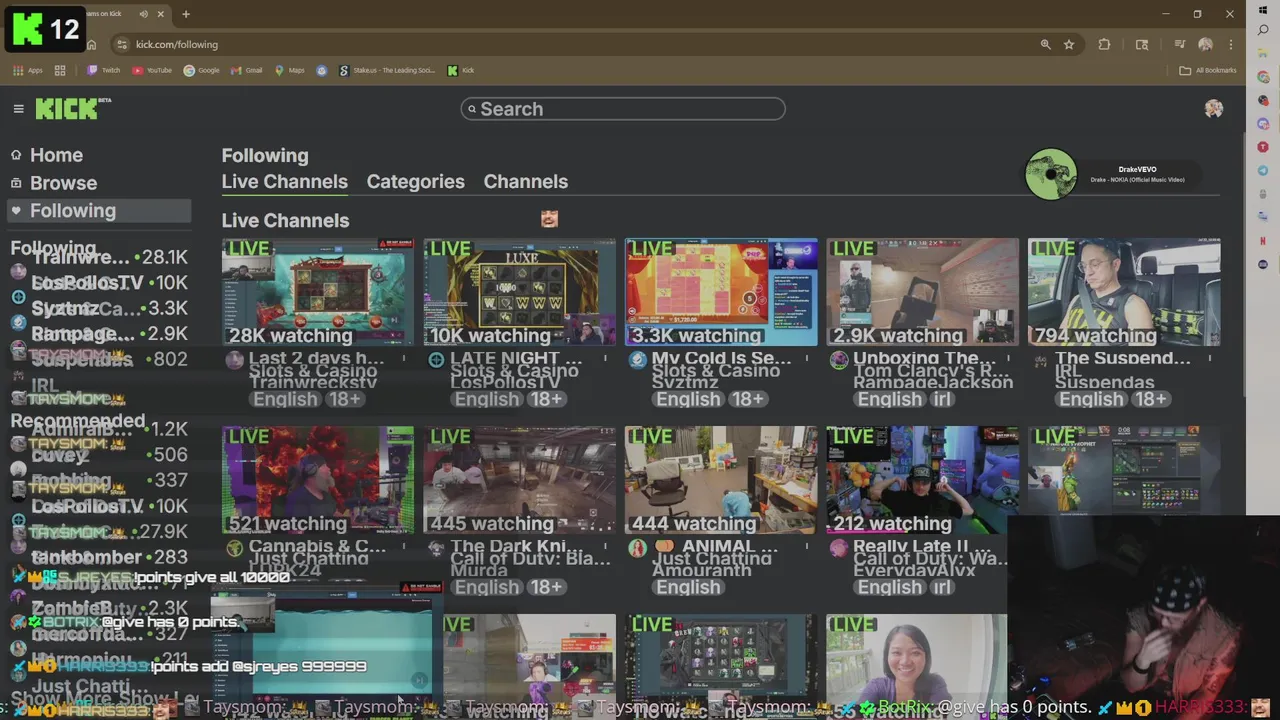Open Chrome side search icon in toolbar

point(1142,44)
